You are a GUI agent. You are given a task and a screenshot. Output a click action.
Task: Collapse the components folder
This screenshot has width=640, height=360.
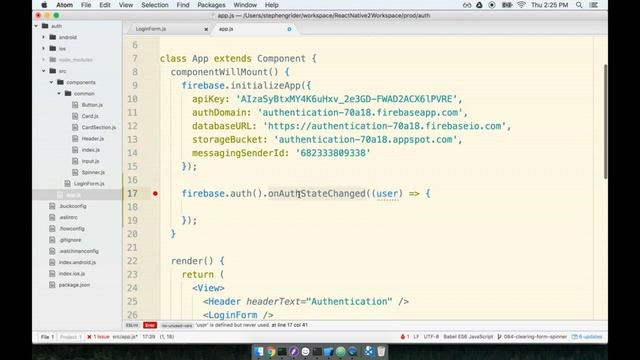(51, 82)
